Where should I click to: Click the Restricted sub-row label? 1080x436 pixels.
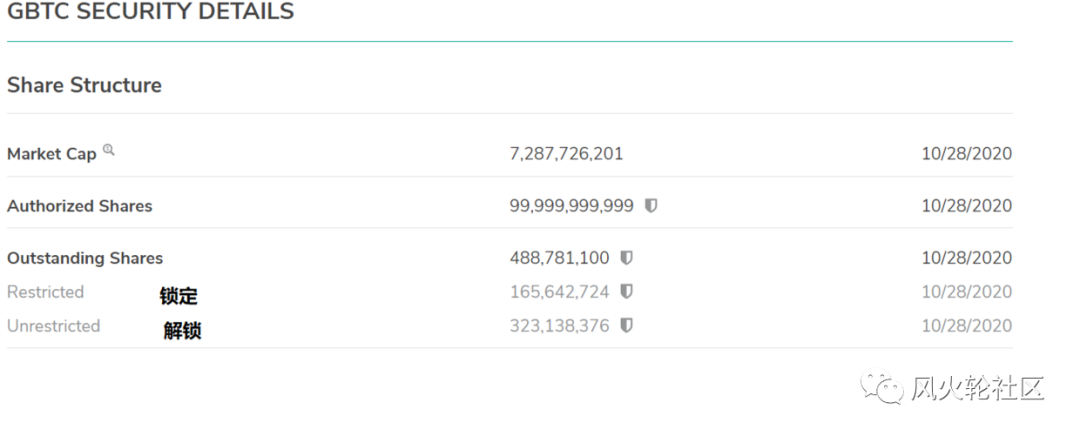click(x=45, y=292)
